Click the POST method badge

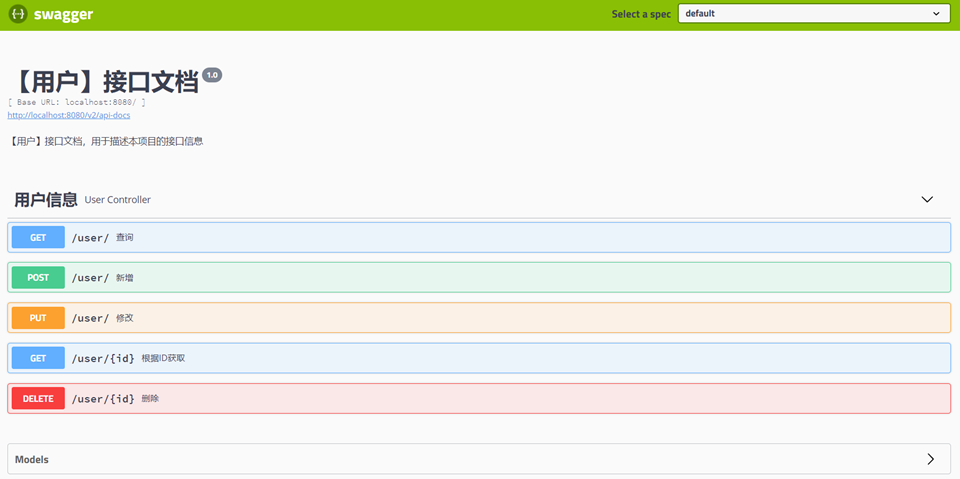[x=38, y=278]
